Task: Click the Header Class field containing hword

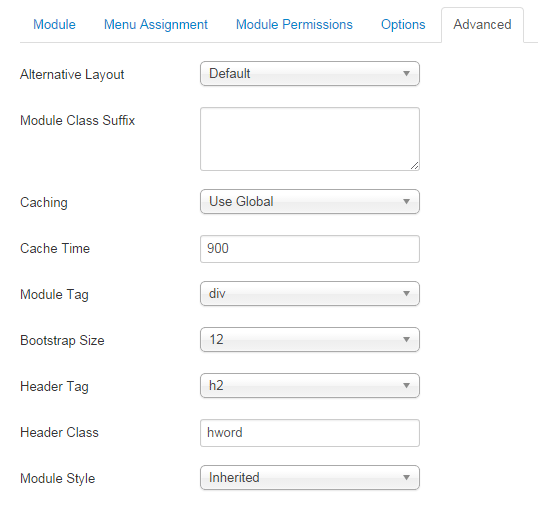Action: 310,433
